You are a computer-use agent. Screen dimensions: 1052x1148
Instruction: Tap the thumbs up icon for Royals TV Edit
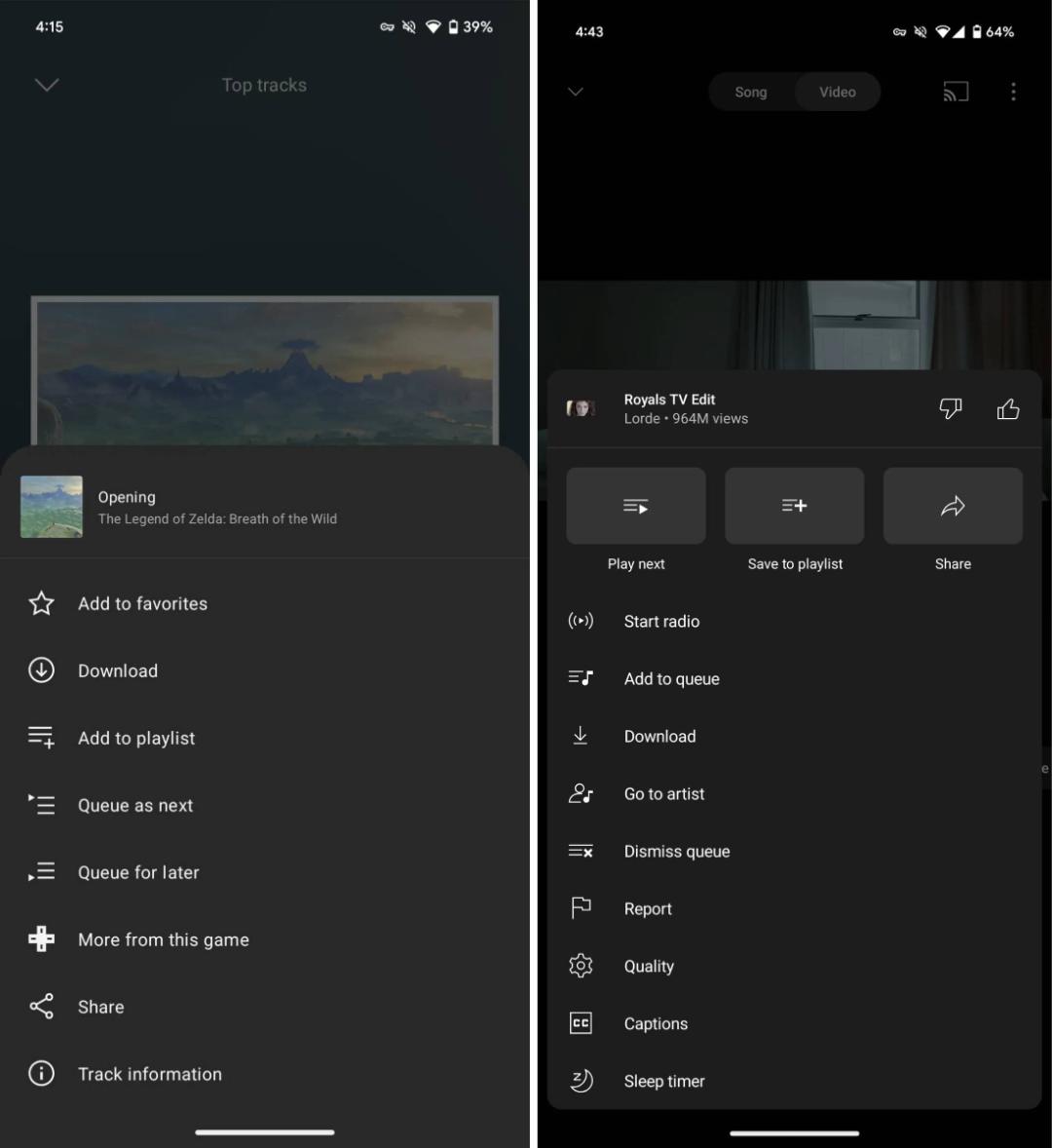click(1008, 408)
